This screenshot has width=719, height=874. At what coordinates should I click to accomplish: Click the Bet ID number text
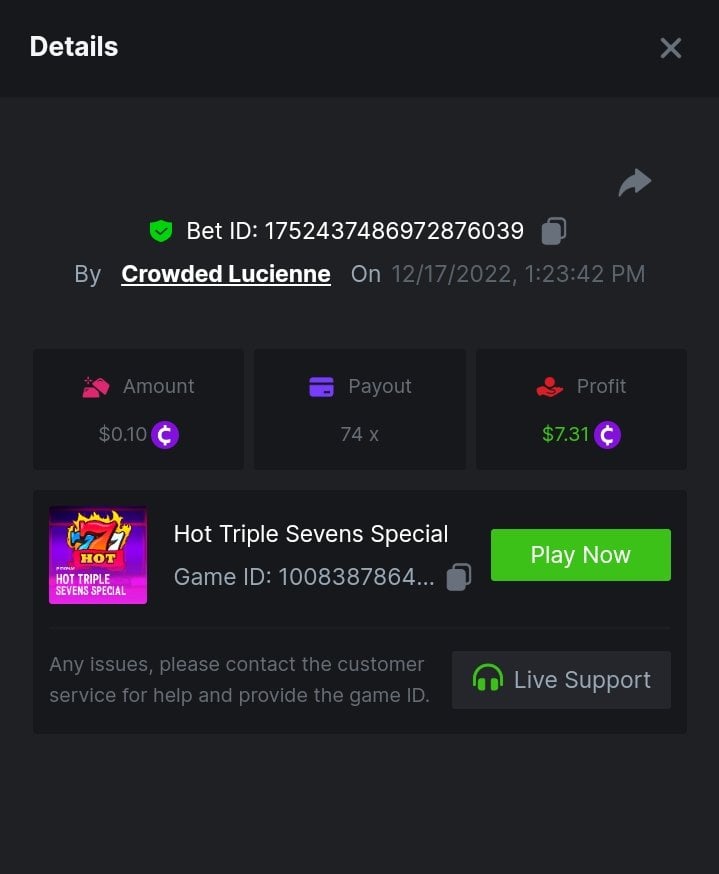click(x=393, y=231)
